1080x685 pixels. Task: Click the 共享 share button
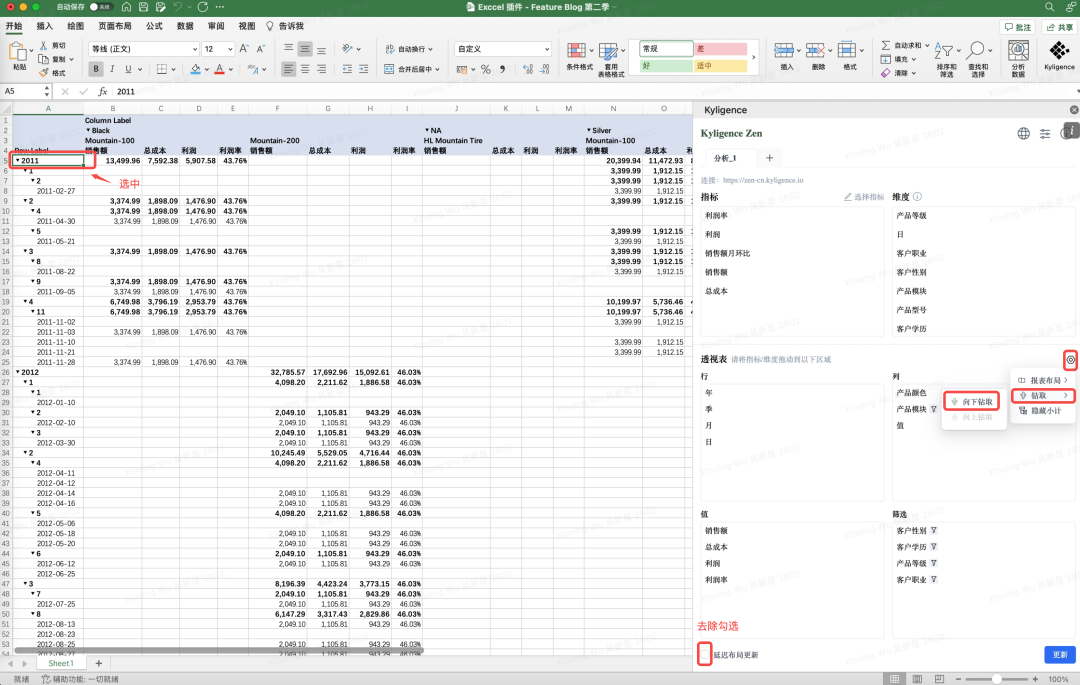(1059, 27)
